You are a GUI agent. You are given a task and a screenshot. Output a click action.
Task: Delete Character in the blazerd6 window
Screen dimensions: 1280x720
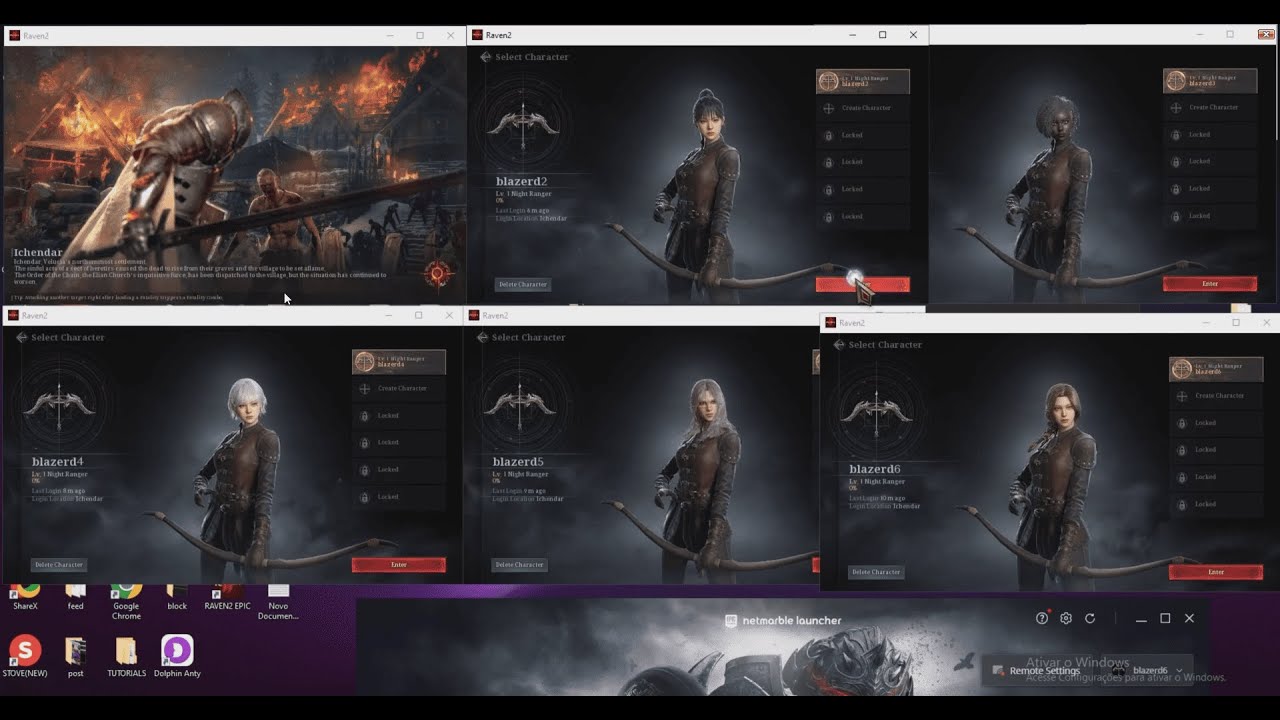(876, 572)
